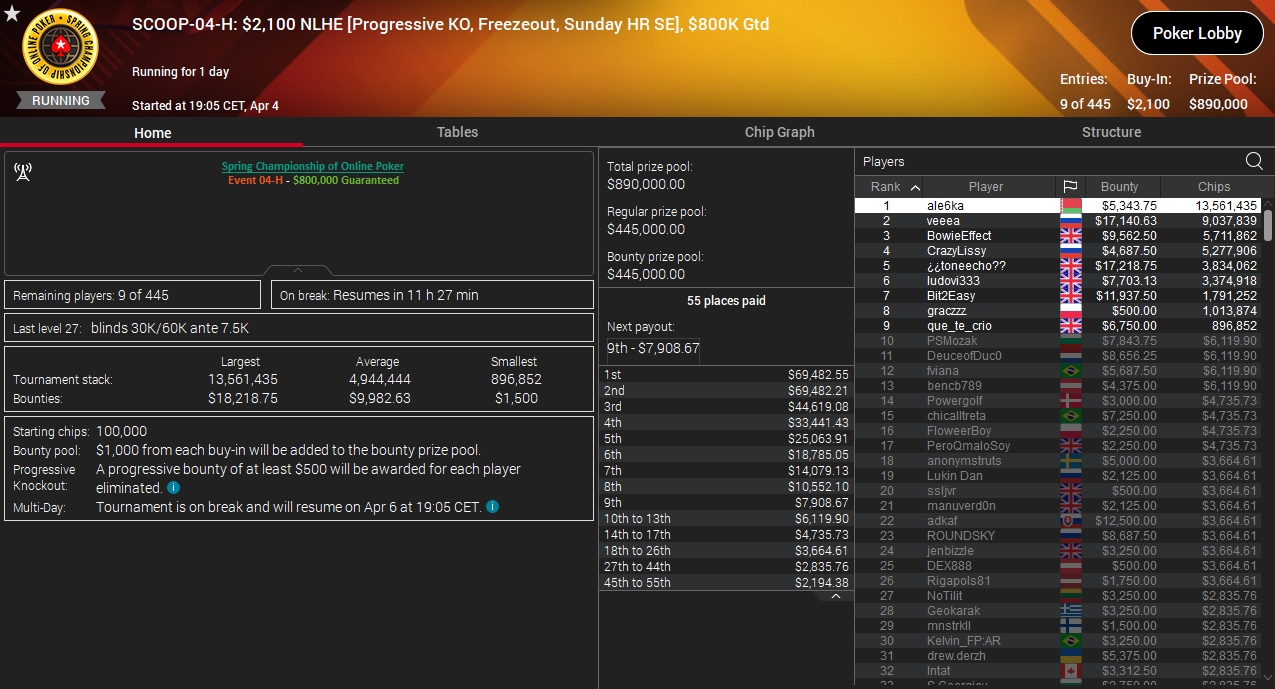Click the flag beside Intat
This screenshot has width=1275, height=689.
1070,671
